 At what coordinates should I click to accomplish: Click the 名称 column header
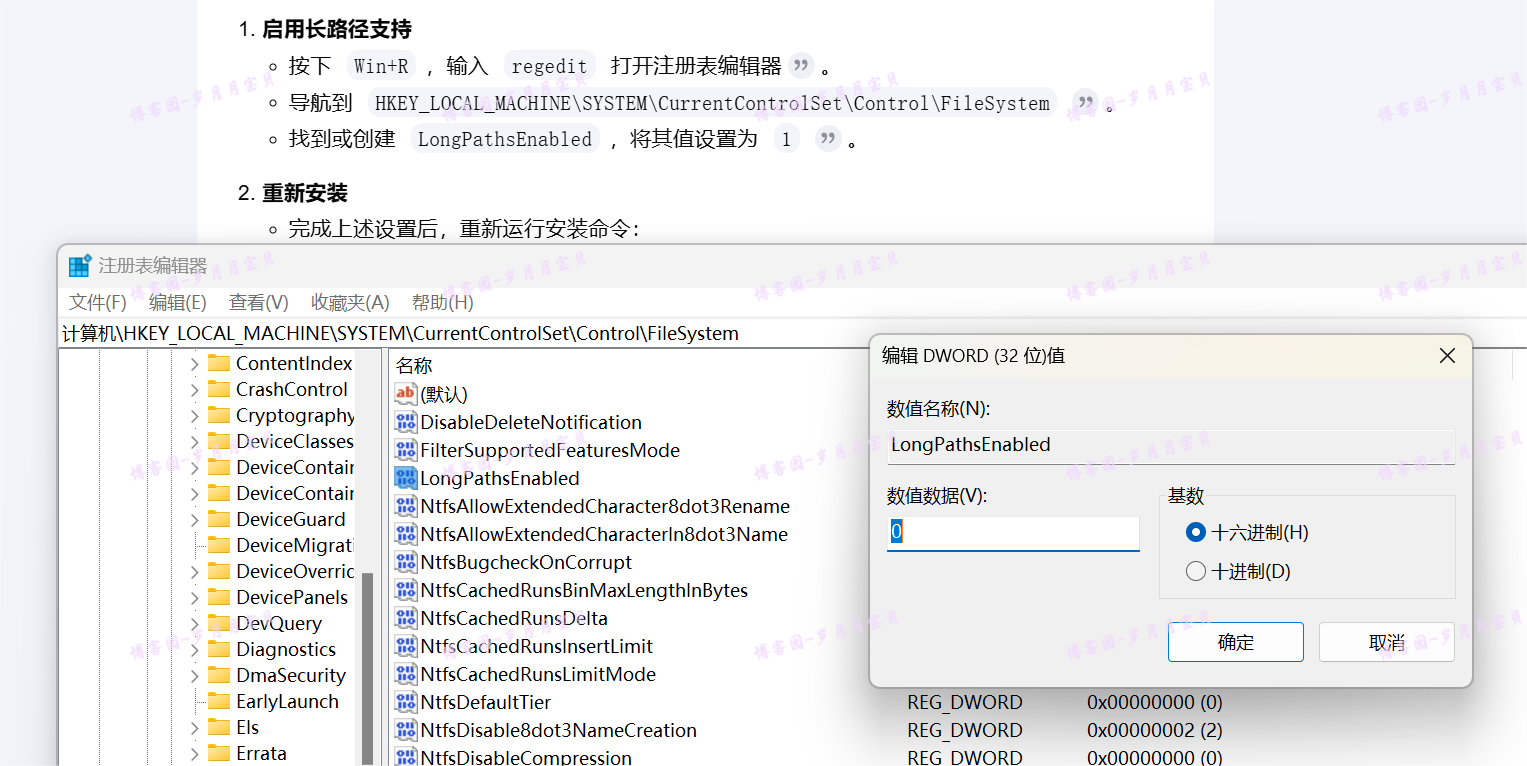pyautogui.click(x=414, y=366)
